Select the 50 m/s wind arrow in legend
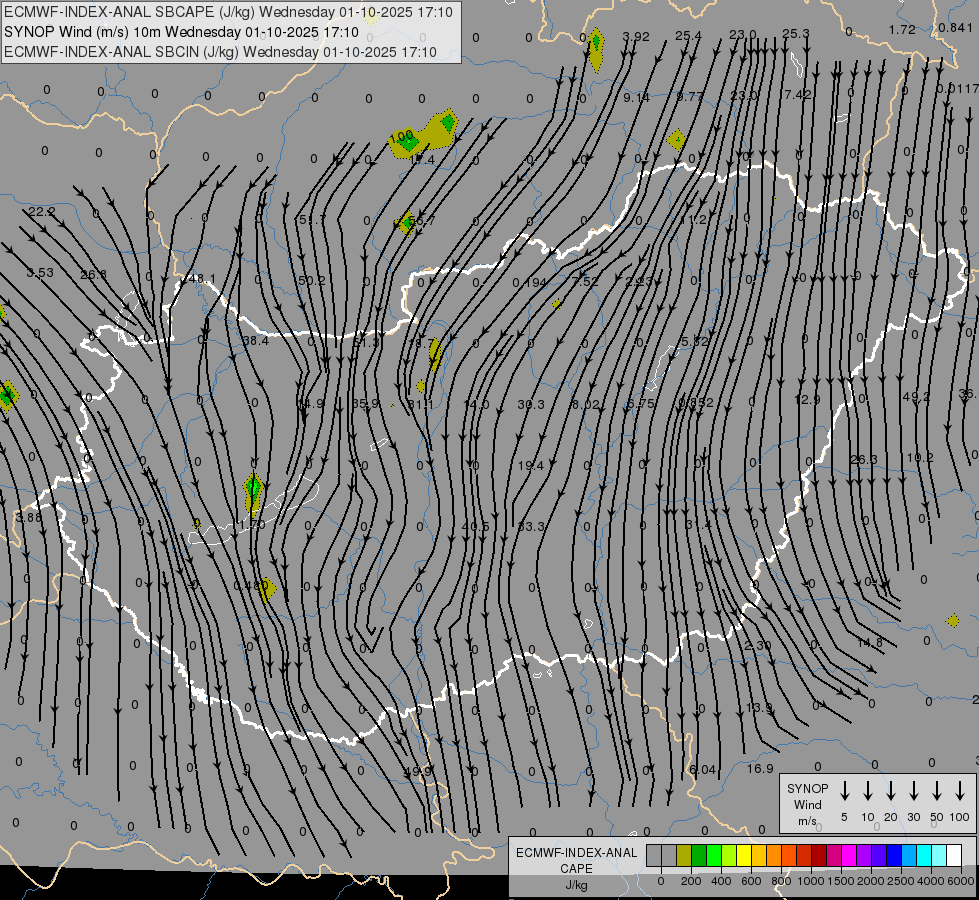This screenshot has width=979, height=900. tap(937, 791)
